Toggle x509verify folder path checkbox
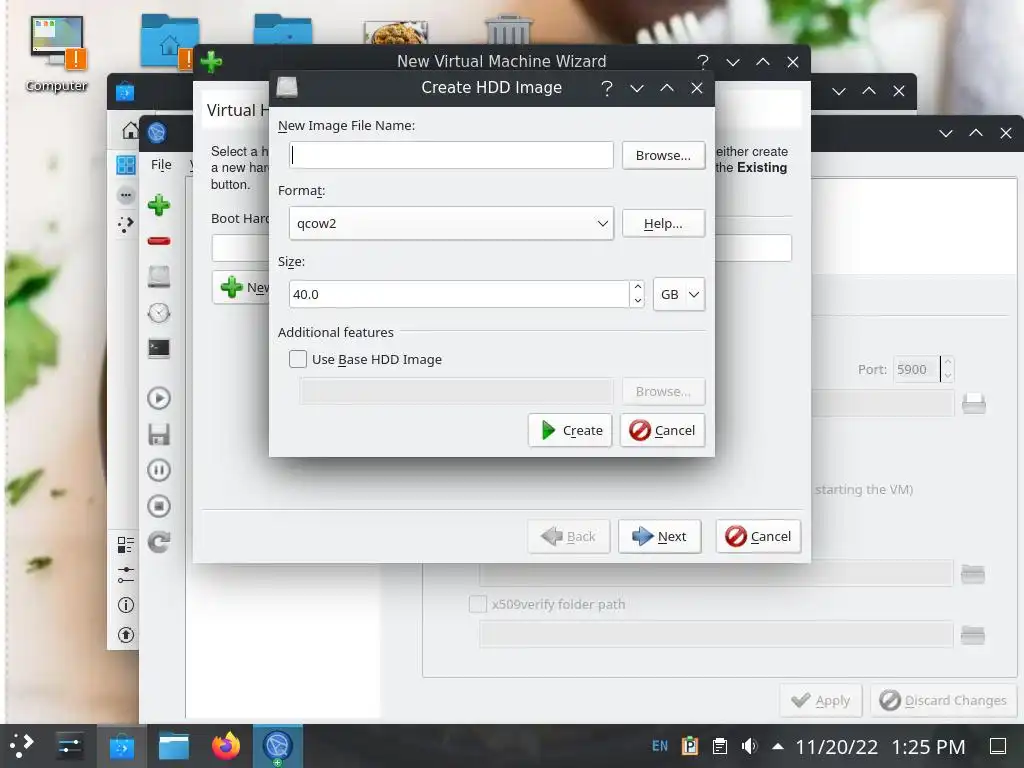 coord(477,604)
